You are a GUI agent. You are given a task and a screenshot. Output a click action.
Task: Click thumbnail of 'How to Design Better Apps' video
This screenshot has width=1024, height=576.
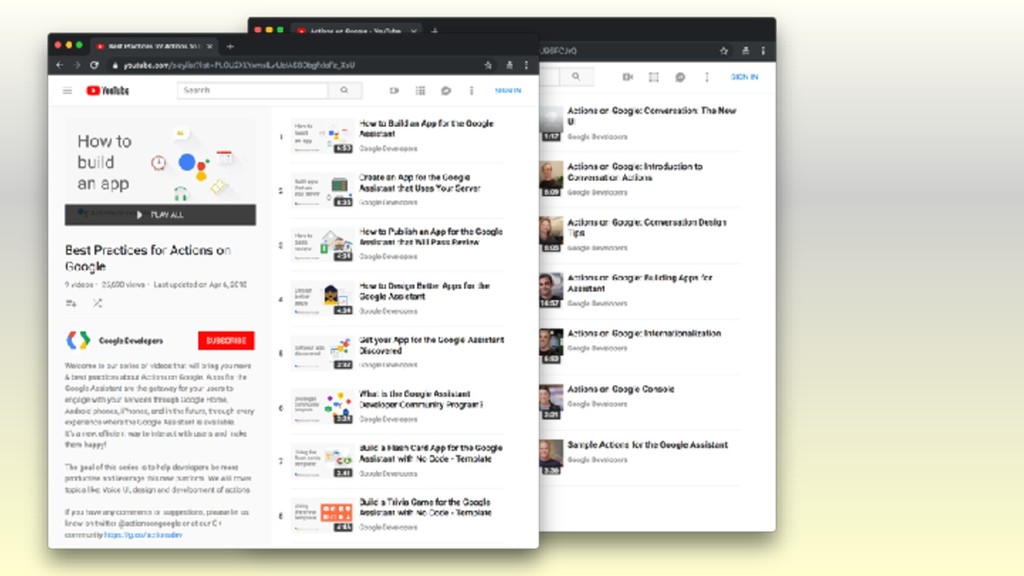tap(322, 298)
